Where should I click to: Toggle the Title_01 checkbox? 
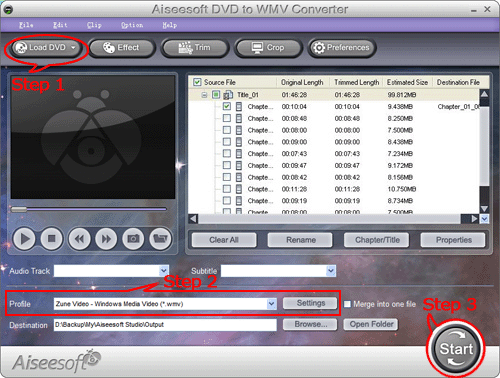tap(216, 95)
